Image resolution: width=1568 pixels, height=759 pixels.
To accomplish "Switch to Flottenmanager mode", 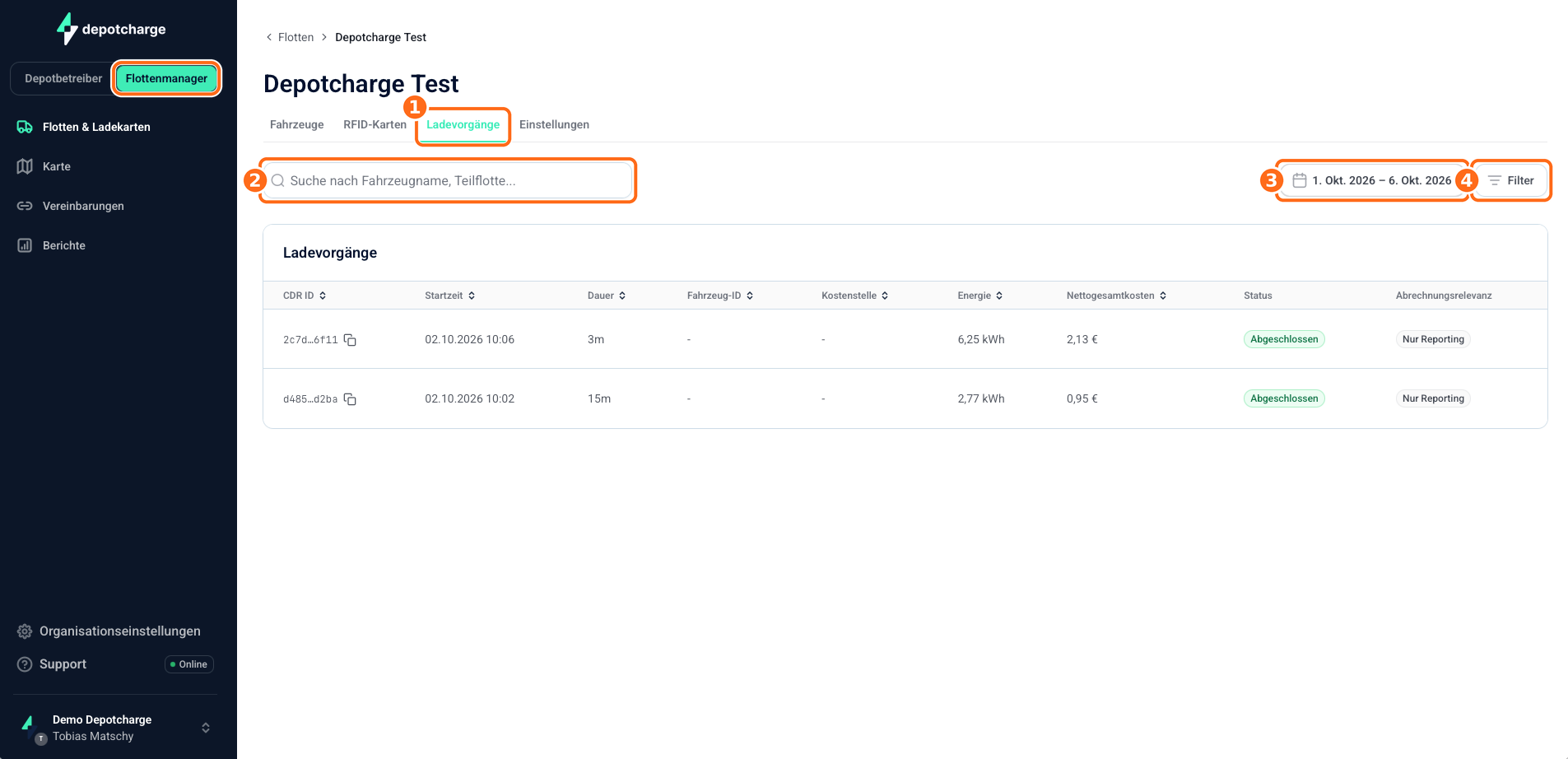I will pos(166,78).
